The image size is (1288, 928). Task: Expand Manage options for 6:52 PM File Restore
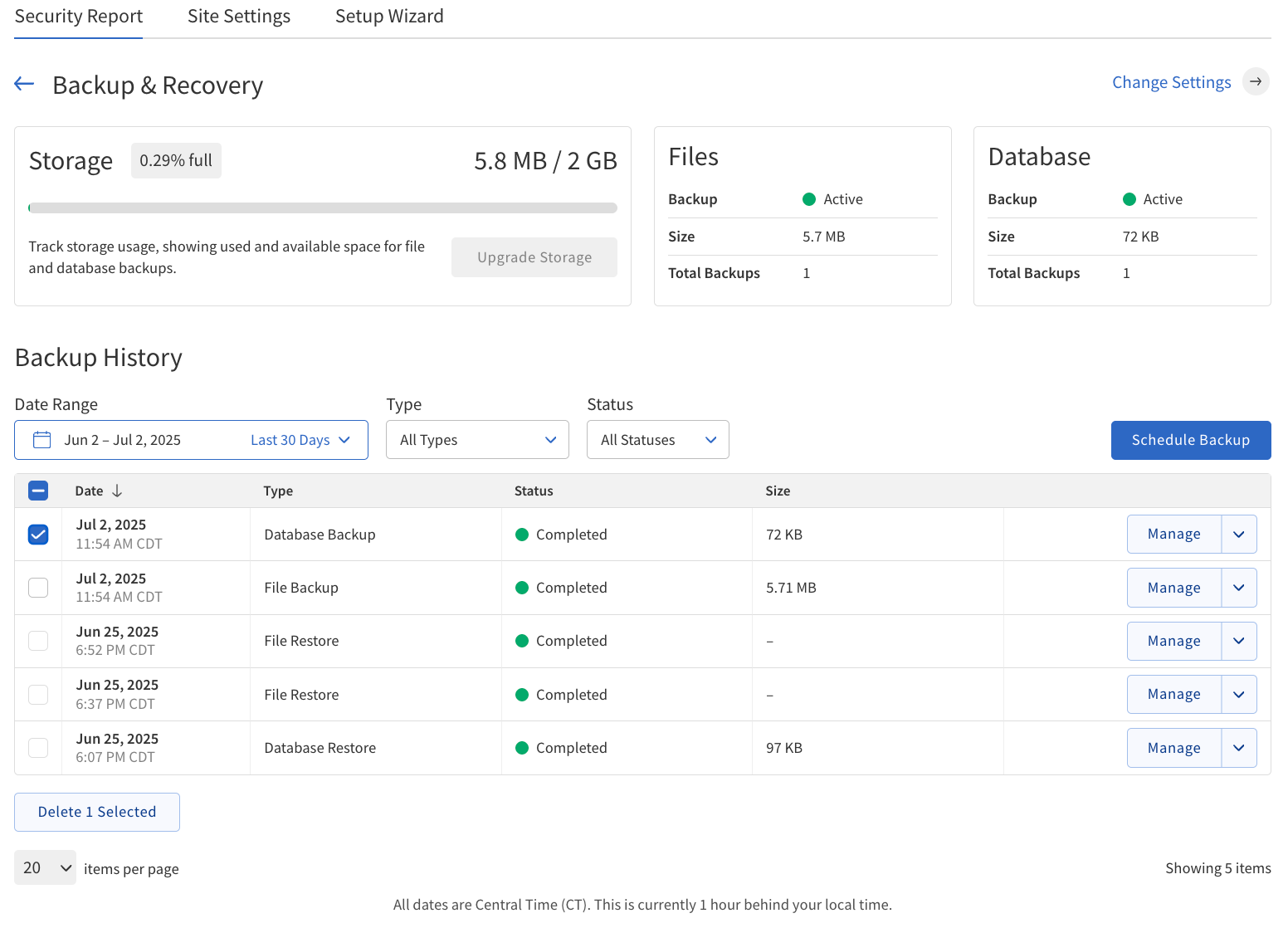tap(1239, 641)
